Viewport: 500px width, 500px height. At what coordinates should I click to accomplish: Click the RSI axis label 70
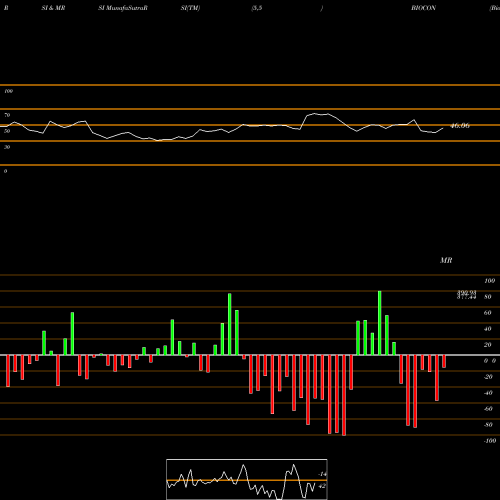point(7,115)
